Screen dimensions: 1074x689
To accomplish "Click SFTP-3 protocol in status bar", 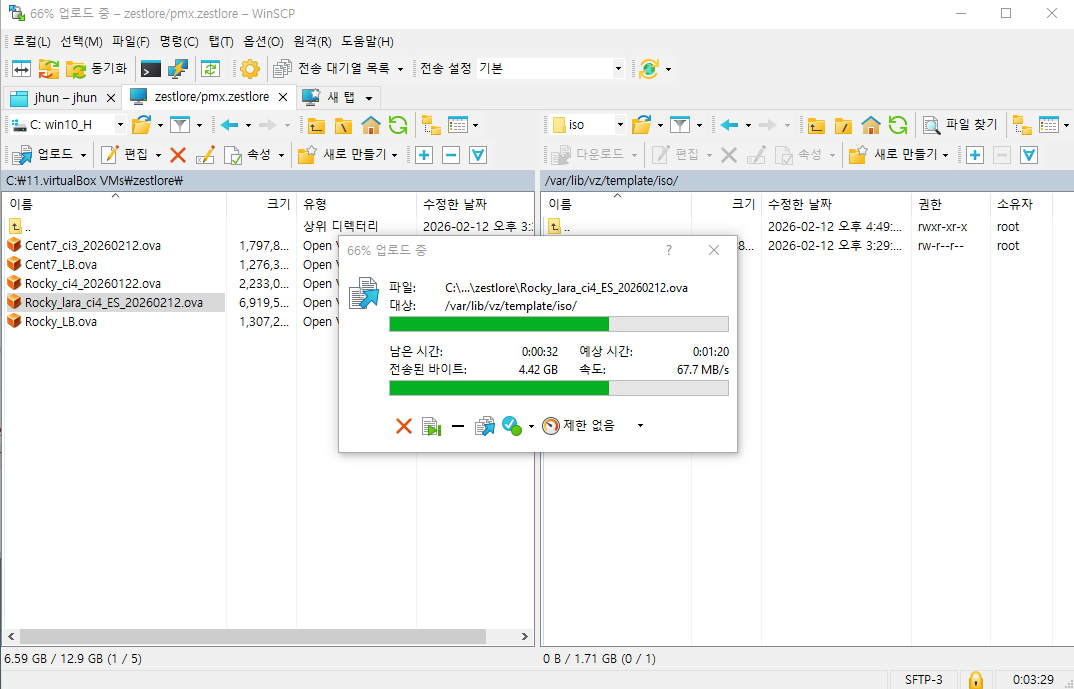I will [923, 679].
